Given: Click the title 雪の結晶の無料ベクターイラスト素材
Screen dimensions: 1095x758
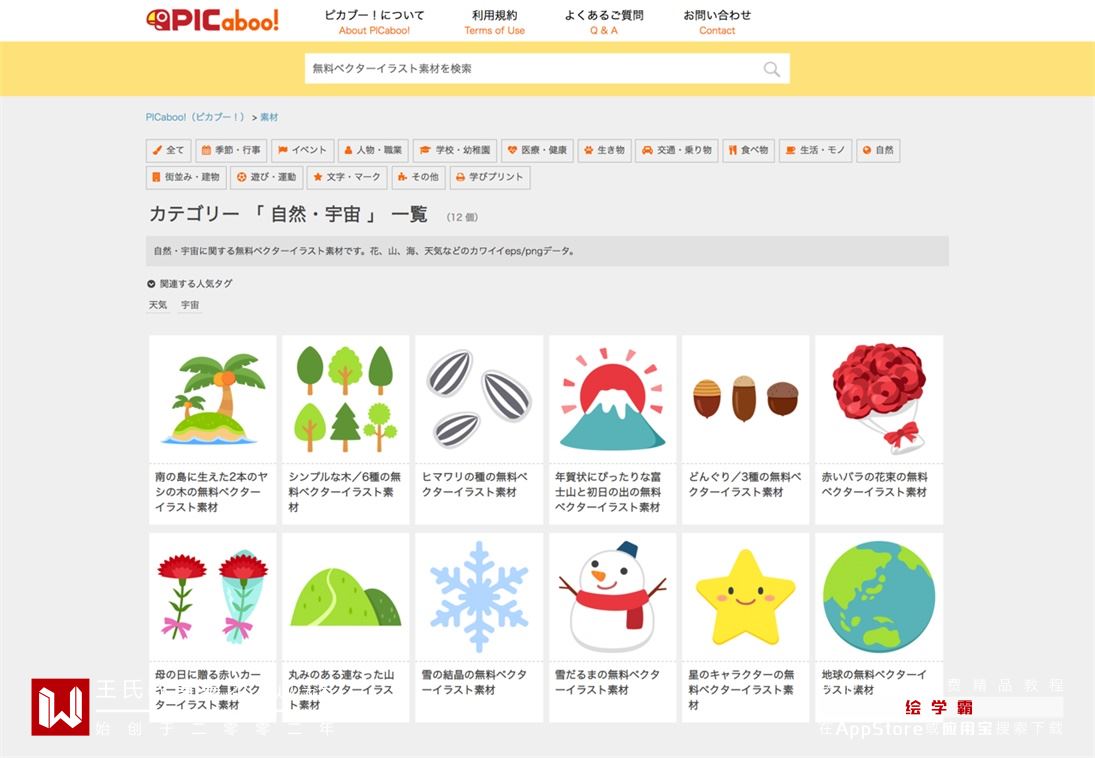Looking at the screenshot, I should 475,683.
